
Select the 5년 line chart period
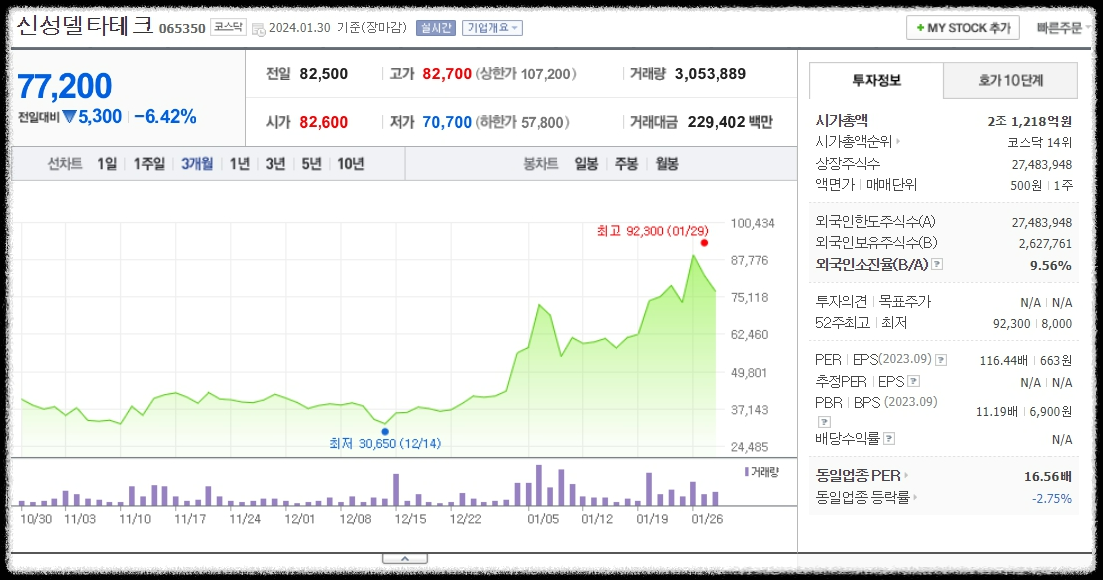point(312,164)
